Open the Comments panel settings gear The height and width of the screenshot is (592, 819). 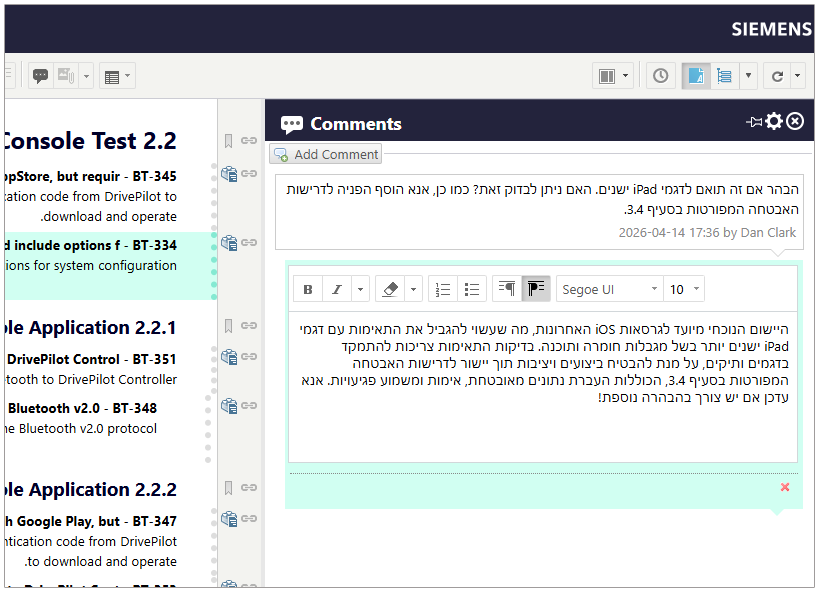[774, 121]
